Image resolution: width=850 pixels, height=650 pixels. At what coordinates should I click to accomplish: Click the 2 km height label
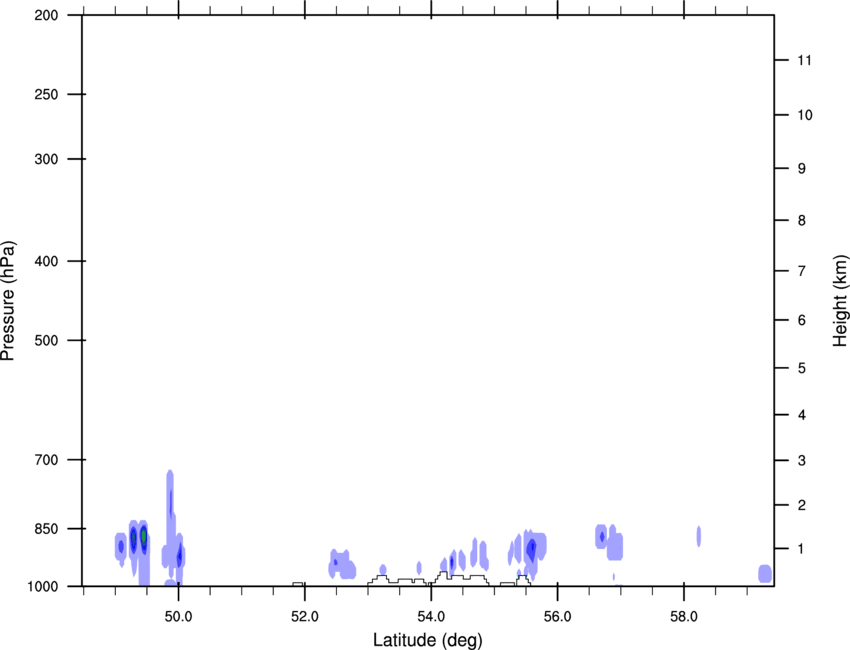tap(801, 505)
